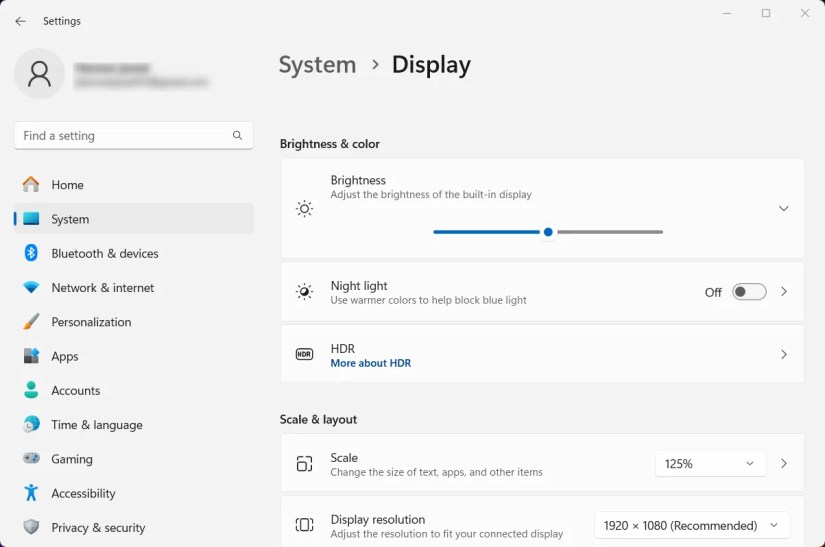Expand the Brightness options chevron
The width and height of the screenshot is (825, 547).
click(783, 209)
